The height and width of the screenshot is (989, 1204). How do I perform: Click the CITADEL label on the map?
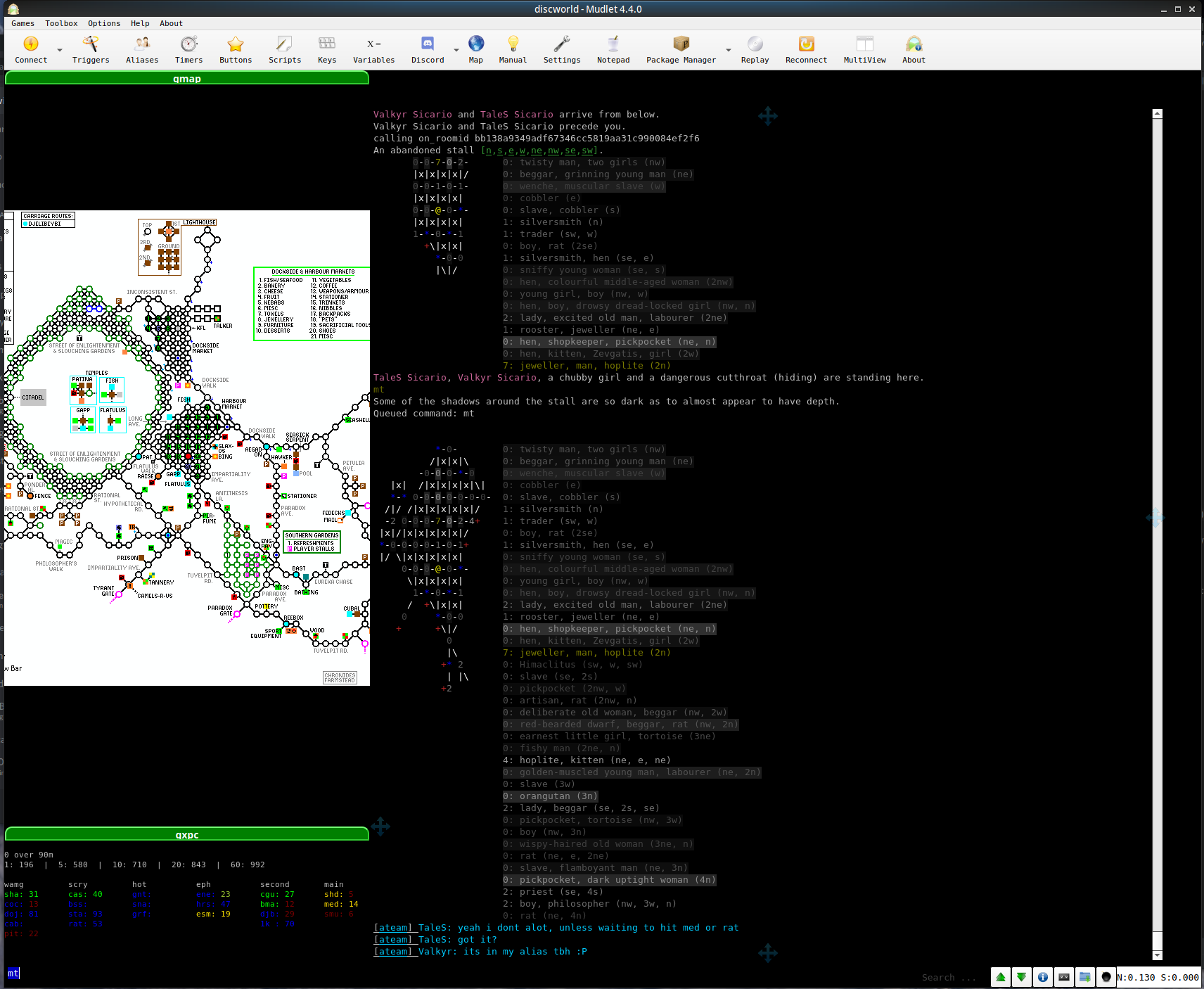pos(33,397)
